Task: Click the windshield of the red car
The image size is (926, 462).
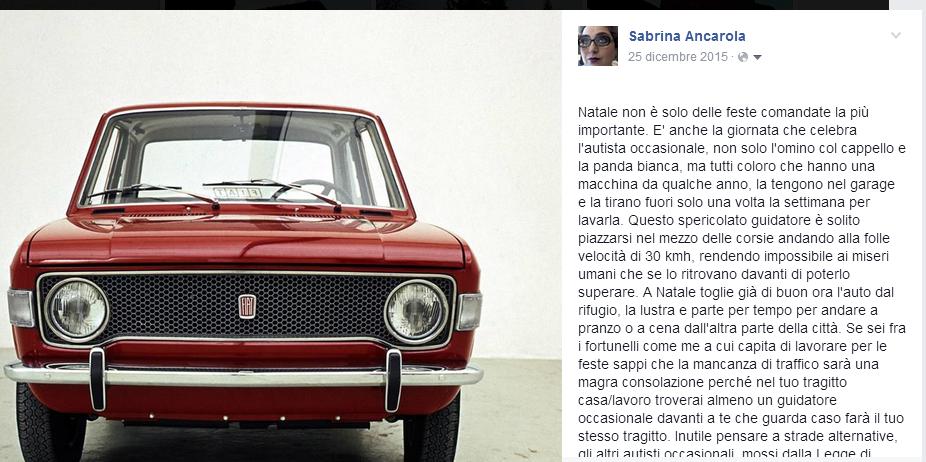Action: (242, 158)
